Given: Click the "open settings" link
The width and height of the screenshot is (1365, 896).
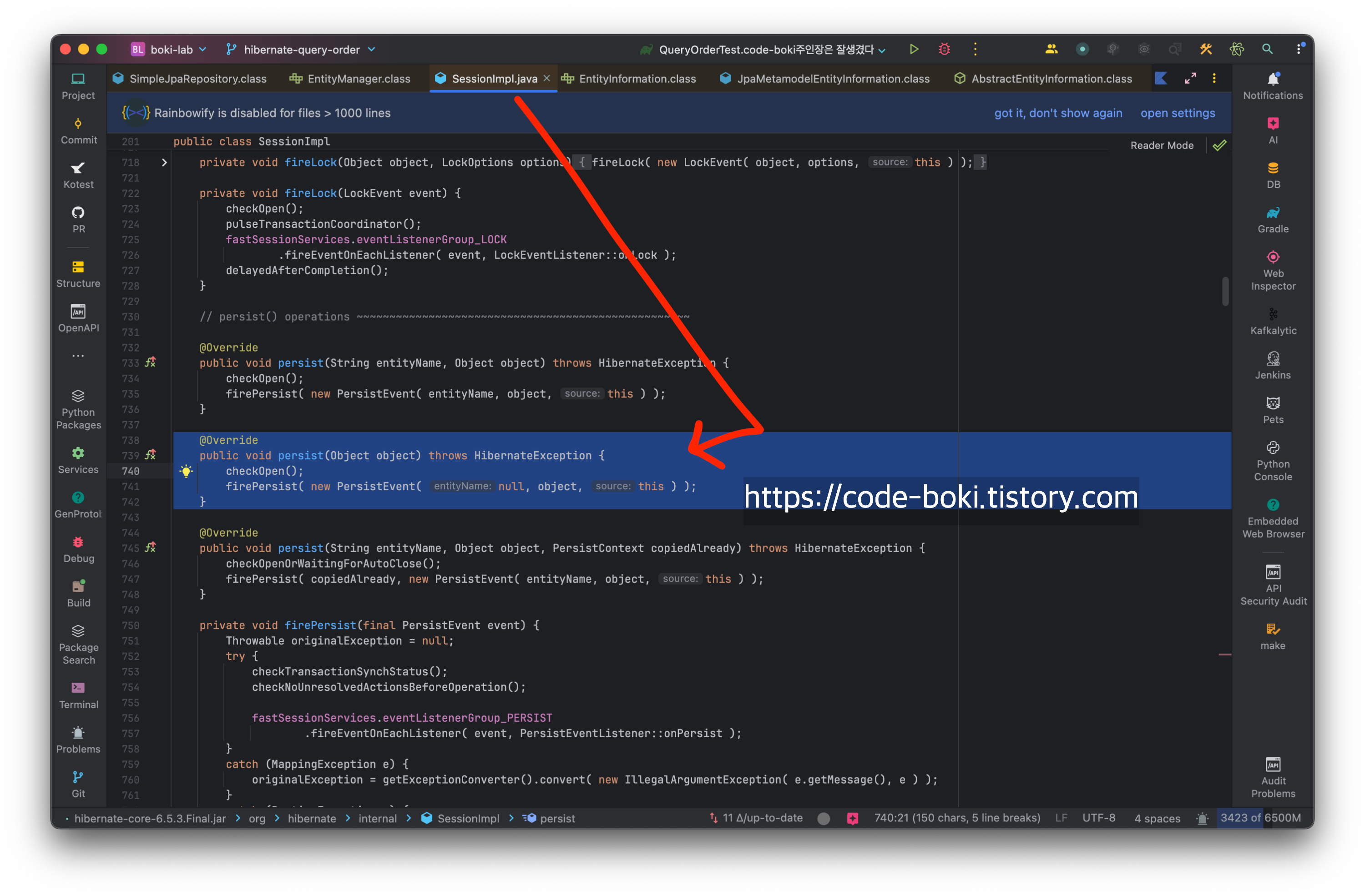Looking at the screenshot, I should coord(1177,113).
